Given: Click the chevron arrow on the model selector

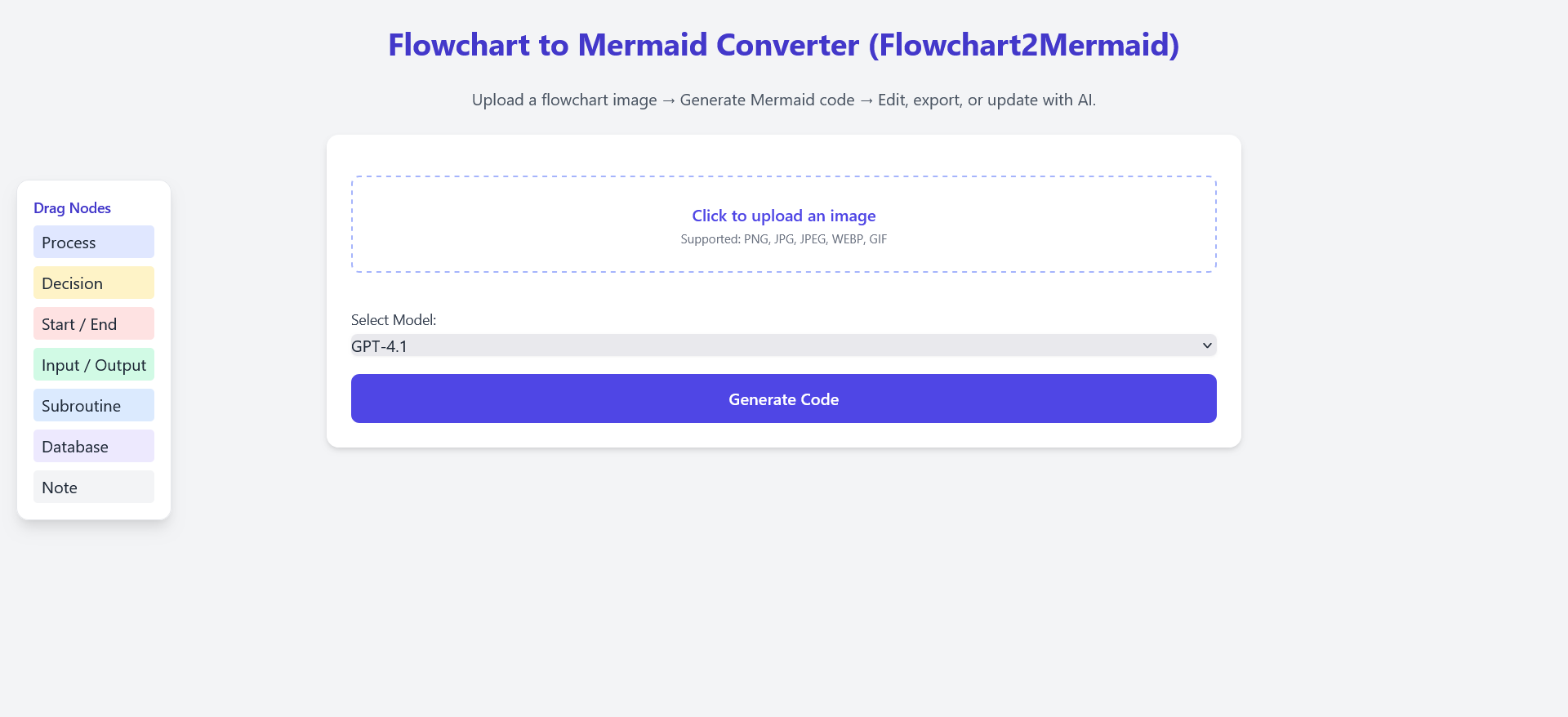Looking at the screenshot, I should pyautogui.click(x=1206, y=345).
